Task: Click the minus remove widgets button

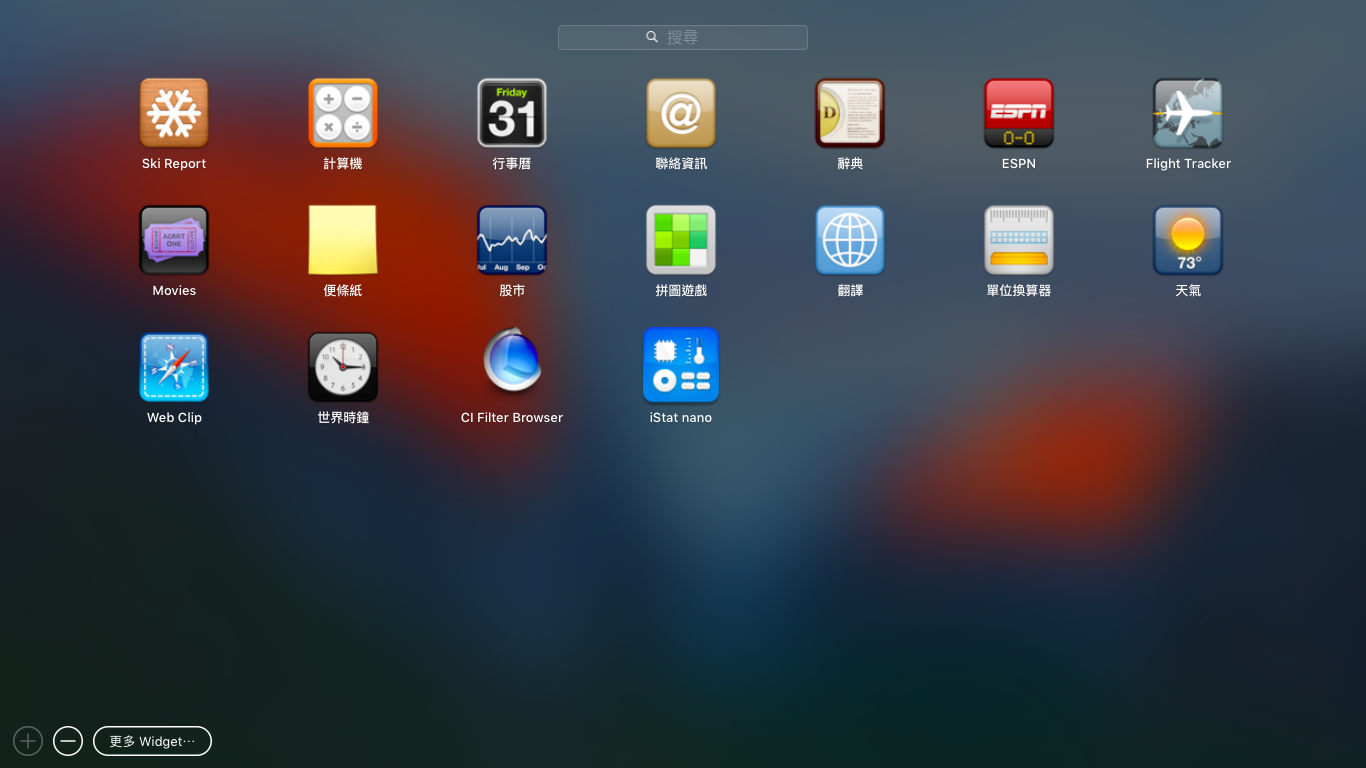Action: pos(68,741)
